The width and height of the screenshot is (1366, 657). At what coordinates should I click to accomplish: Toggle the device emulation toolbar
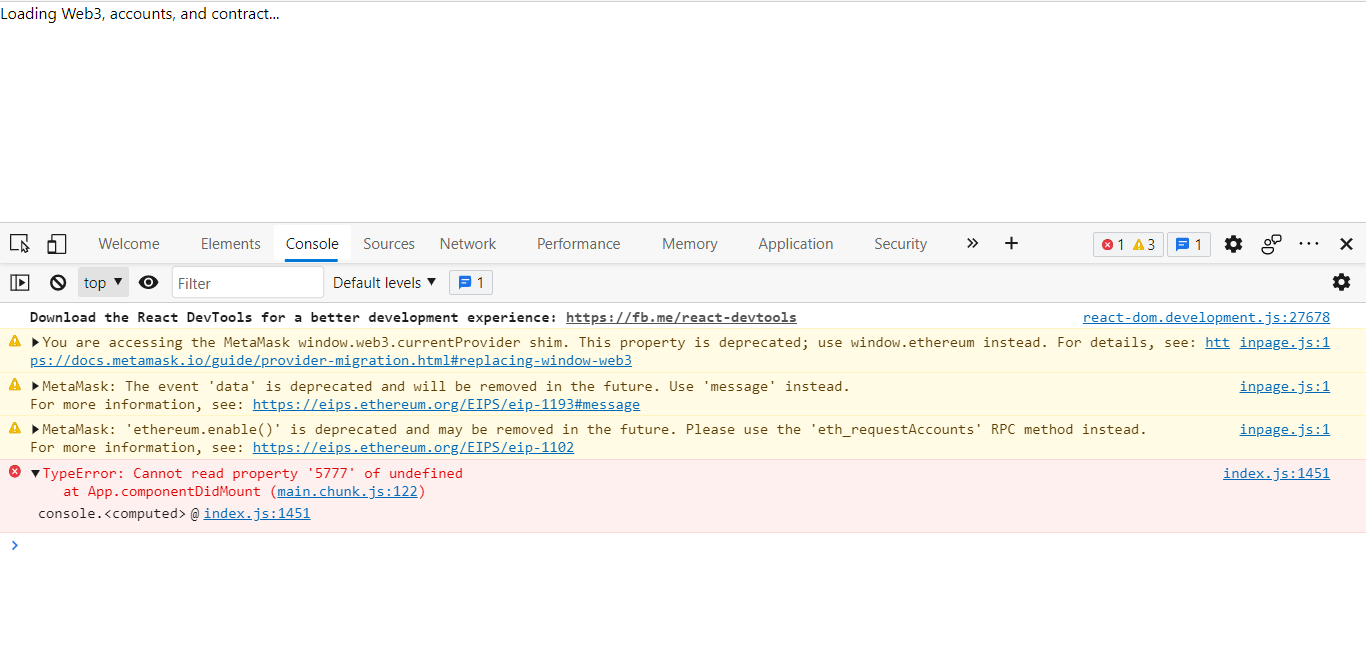point(56,243)
